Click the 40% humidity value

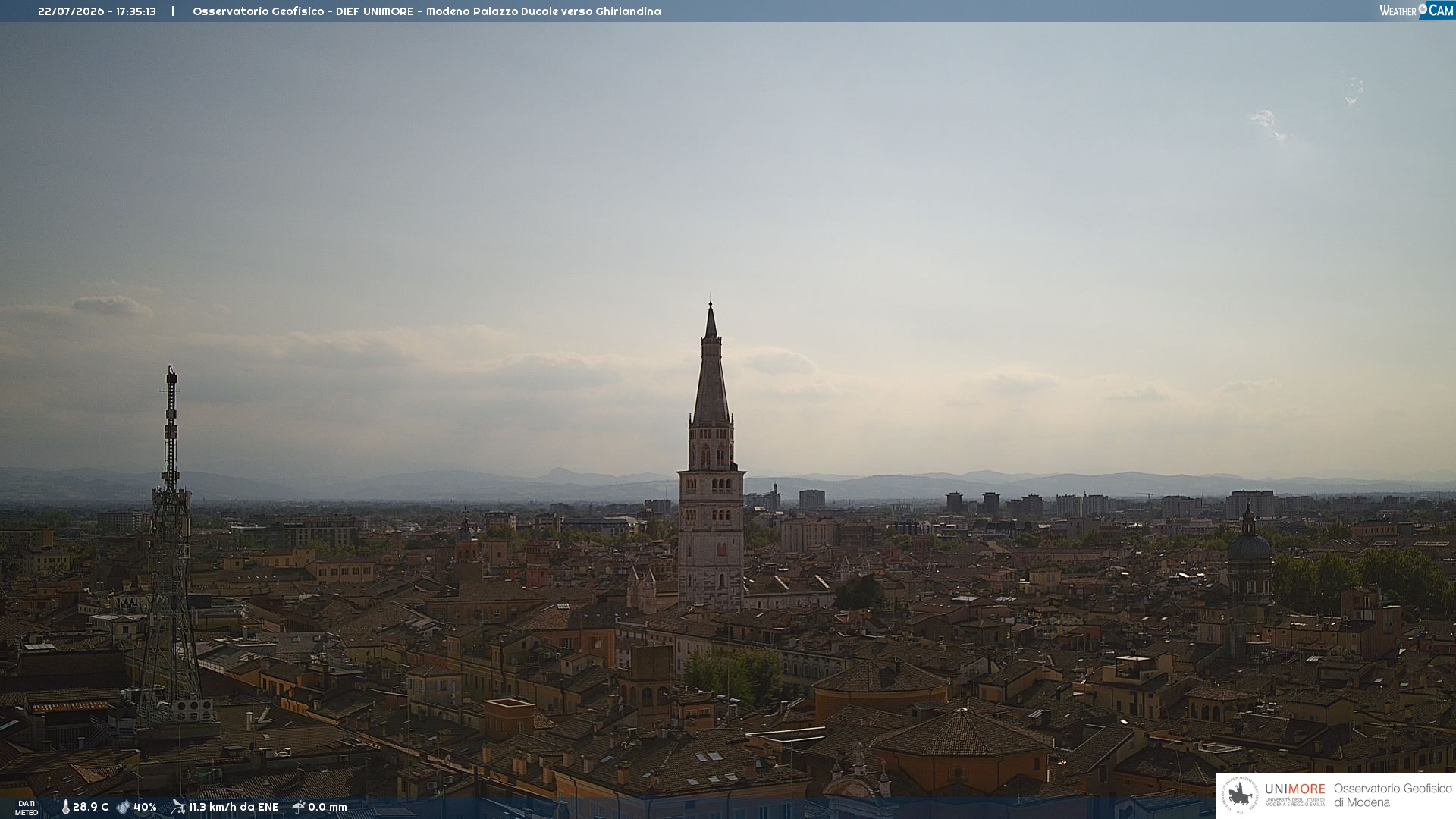coord(145,808)
